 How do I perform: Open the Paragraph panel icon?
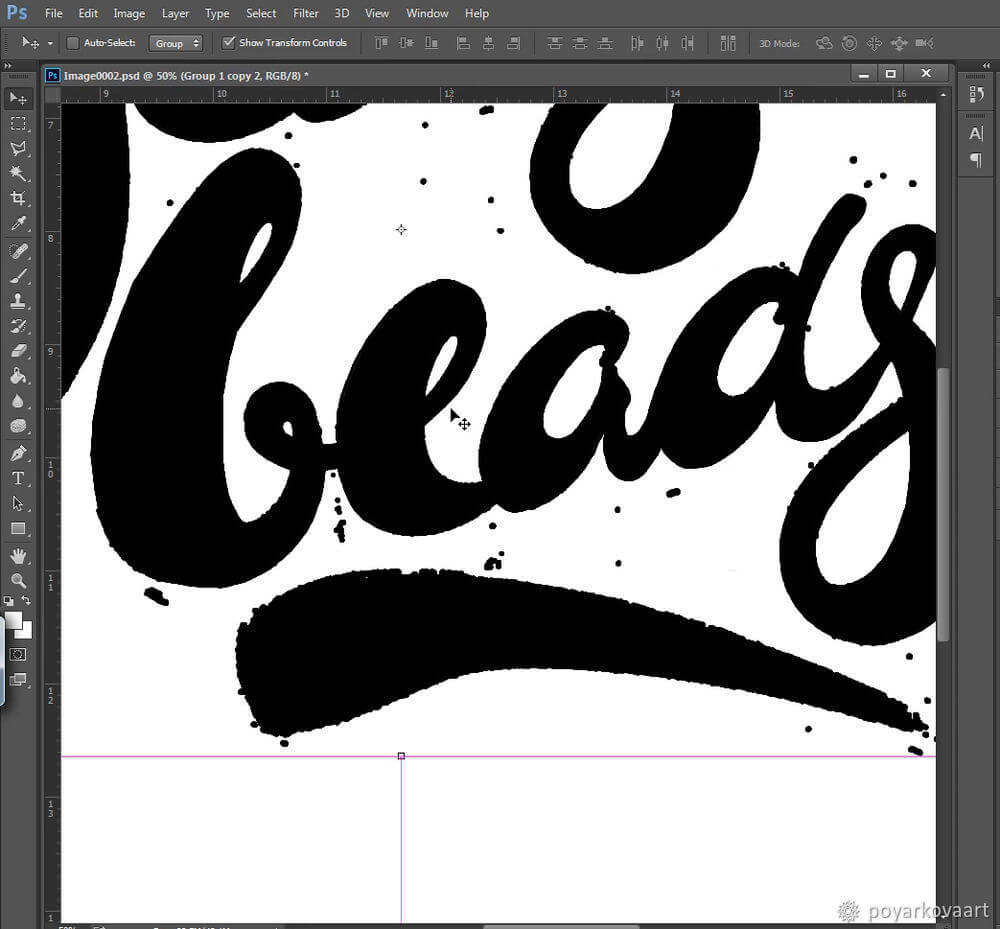976,159
